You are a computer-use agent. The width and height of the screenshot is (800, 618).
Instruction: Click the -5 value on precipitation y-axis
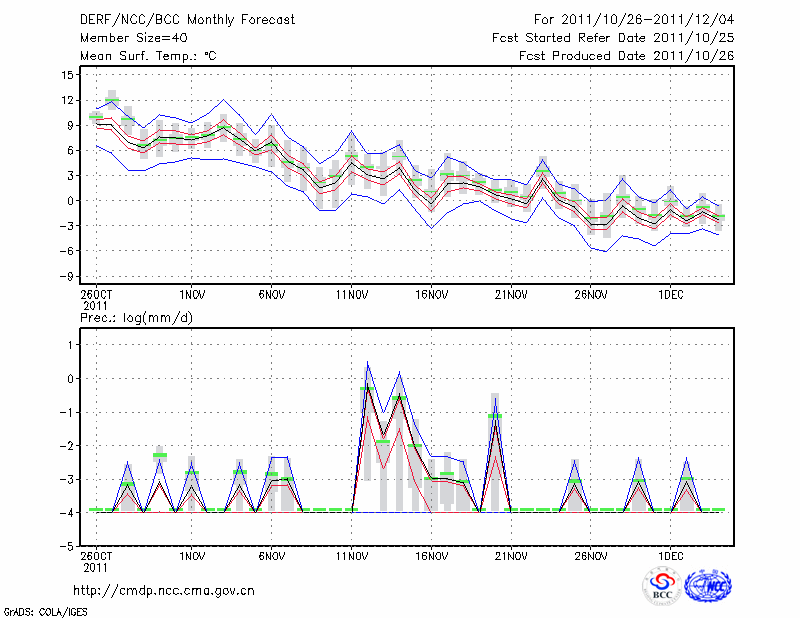[x=67, y=547]
